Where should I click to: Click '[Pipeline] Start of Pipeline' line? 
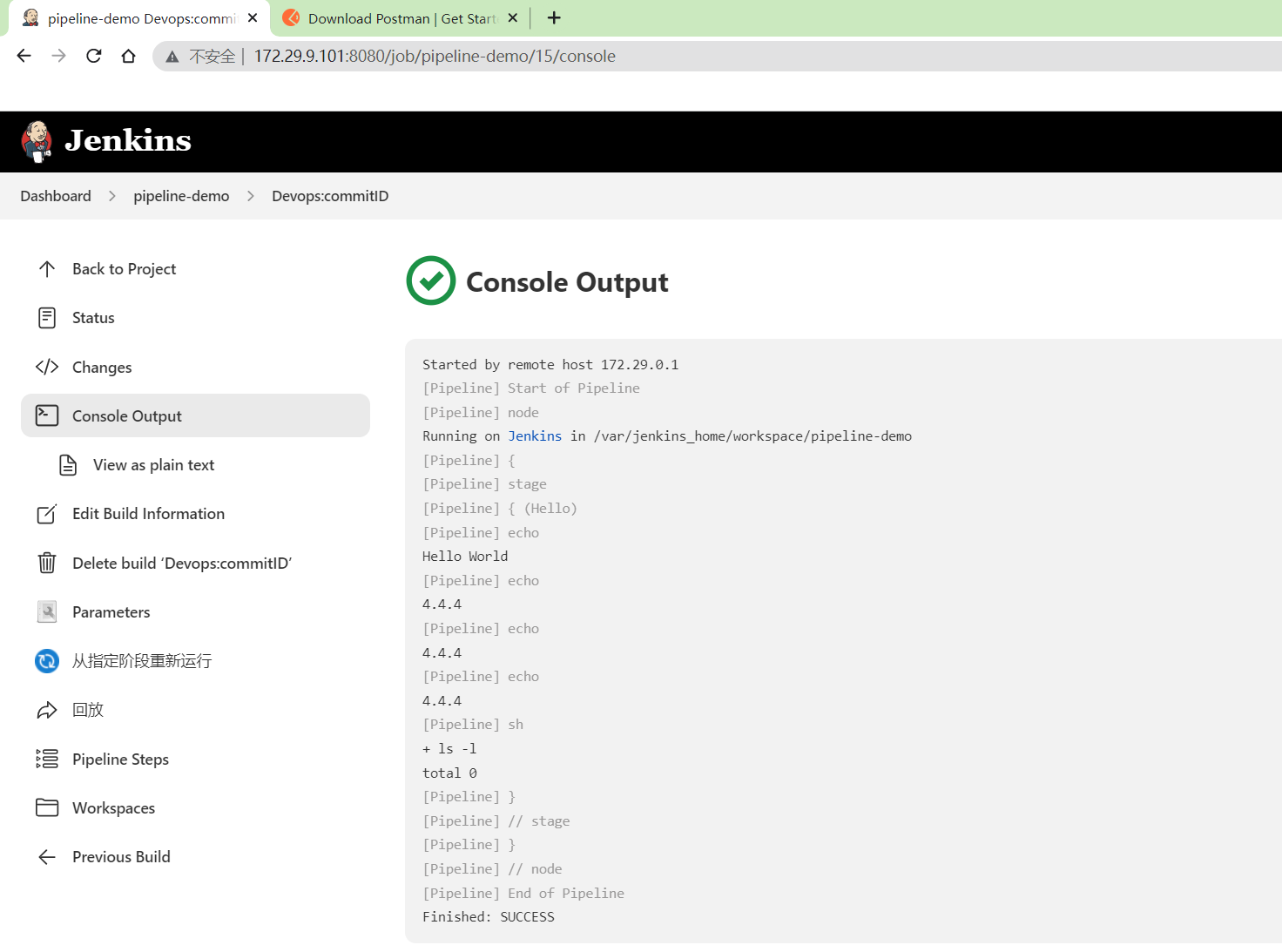tap(531, 388)
